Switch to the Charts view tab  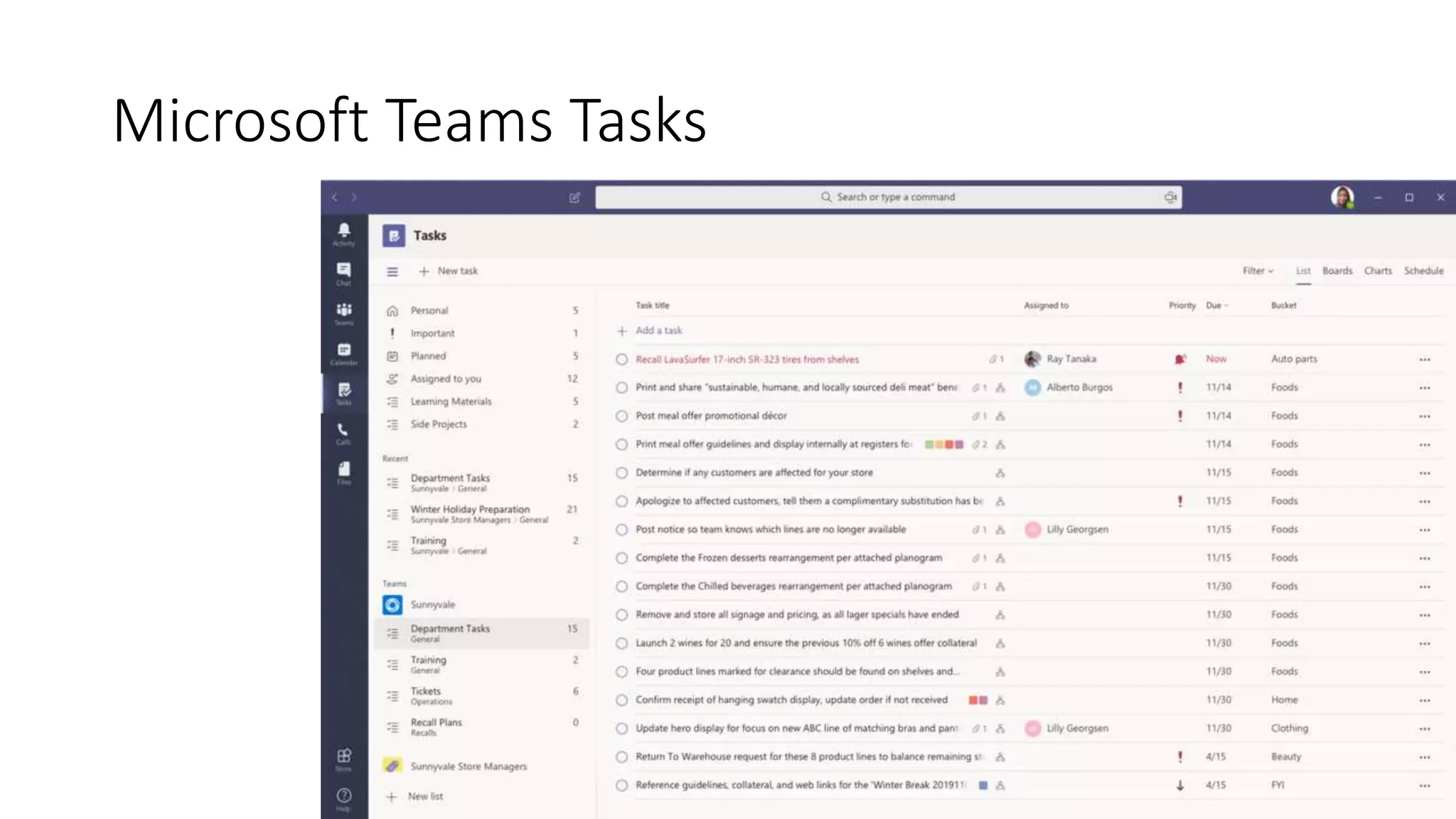(1378, 271)
